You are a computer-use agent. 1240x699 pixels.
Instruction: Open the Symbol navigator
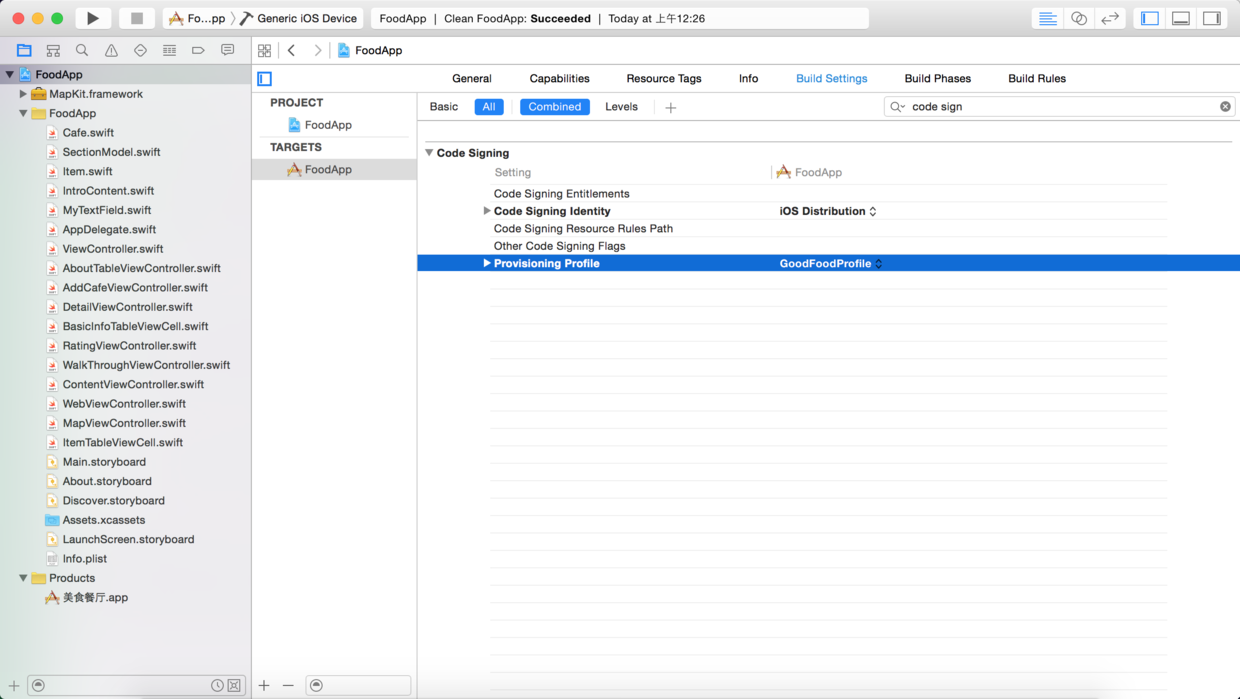tap(53, 50)
